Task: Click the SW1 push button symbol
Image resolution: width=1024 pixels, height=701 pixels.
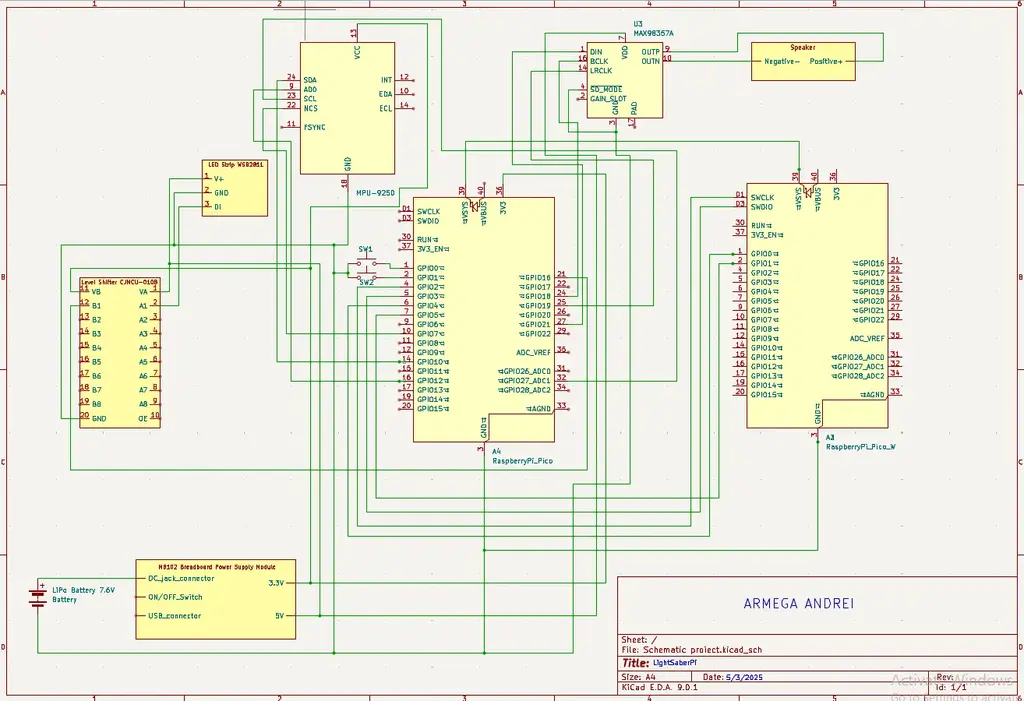Action: pyautogui.click(x=365, y=263)
